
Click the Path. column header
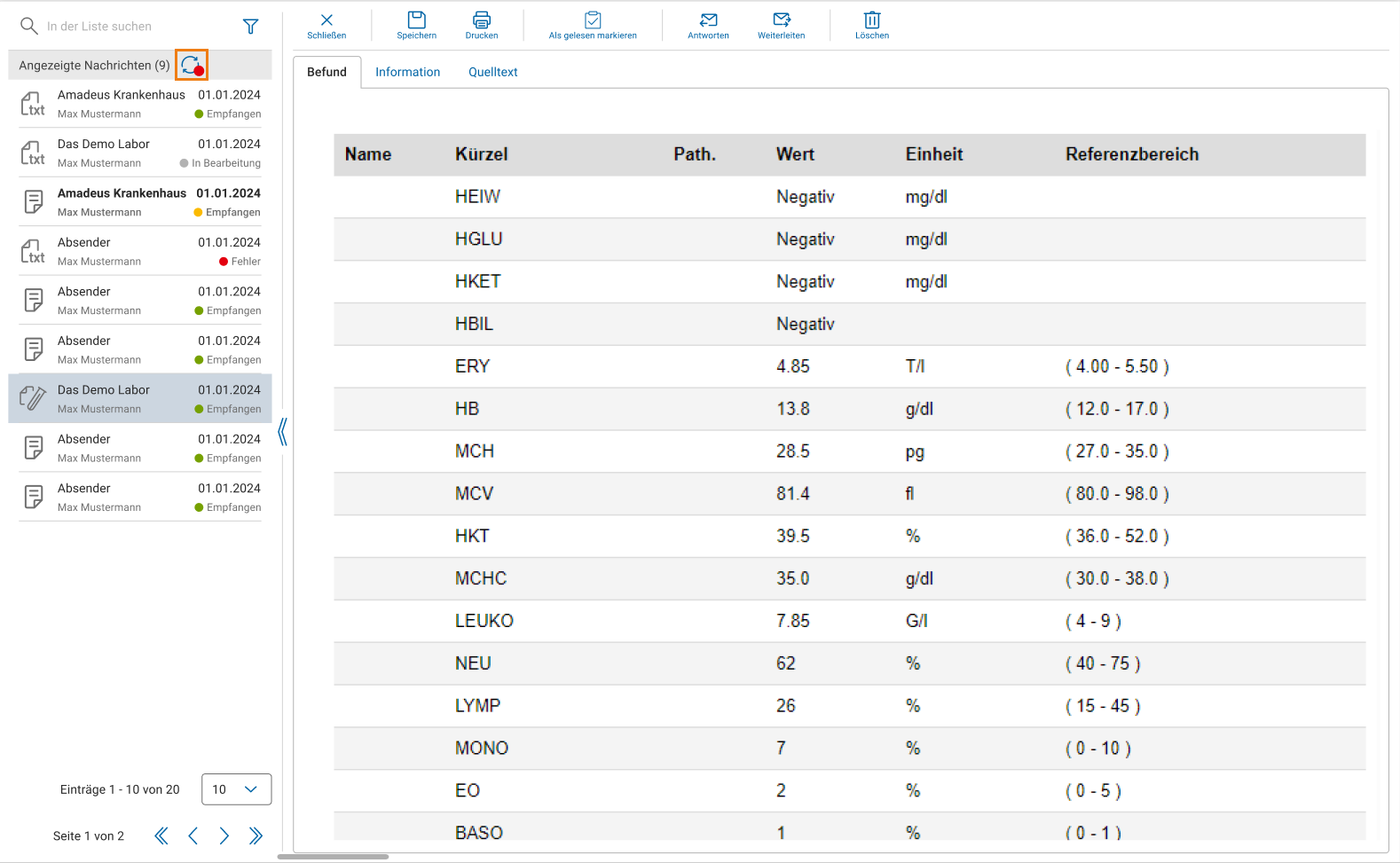(695, 154)
